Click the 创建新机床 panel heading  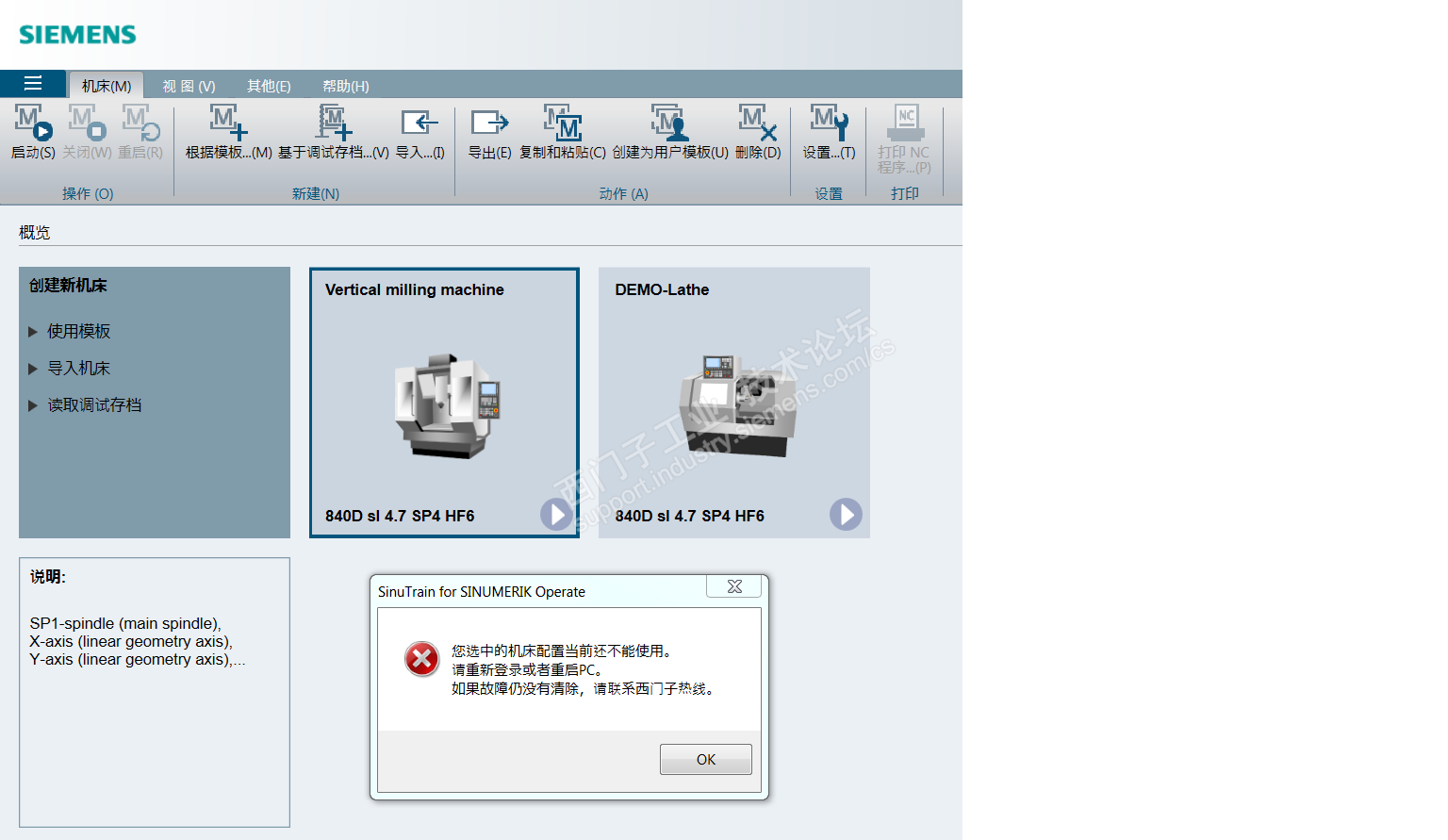[x=68, y=285]
